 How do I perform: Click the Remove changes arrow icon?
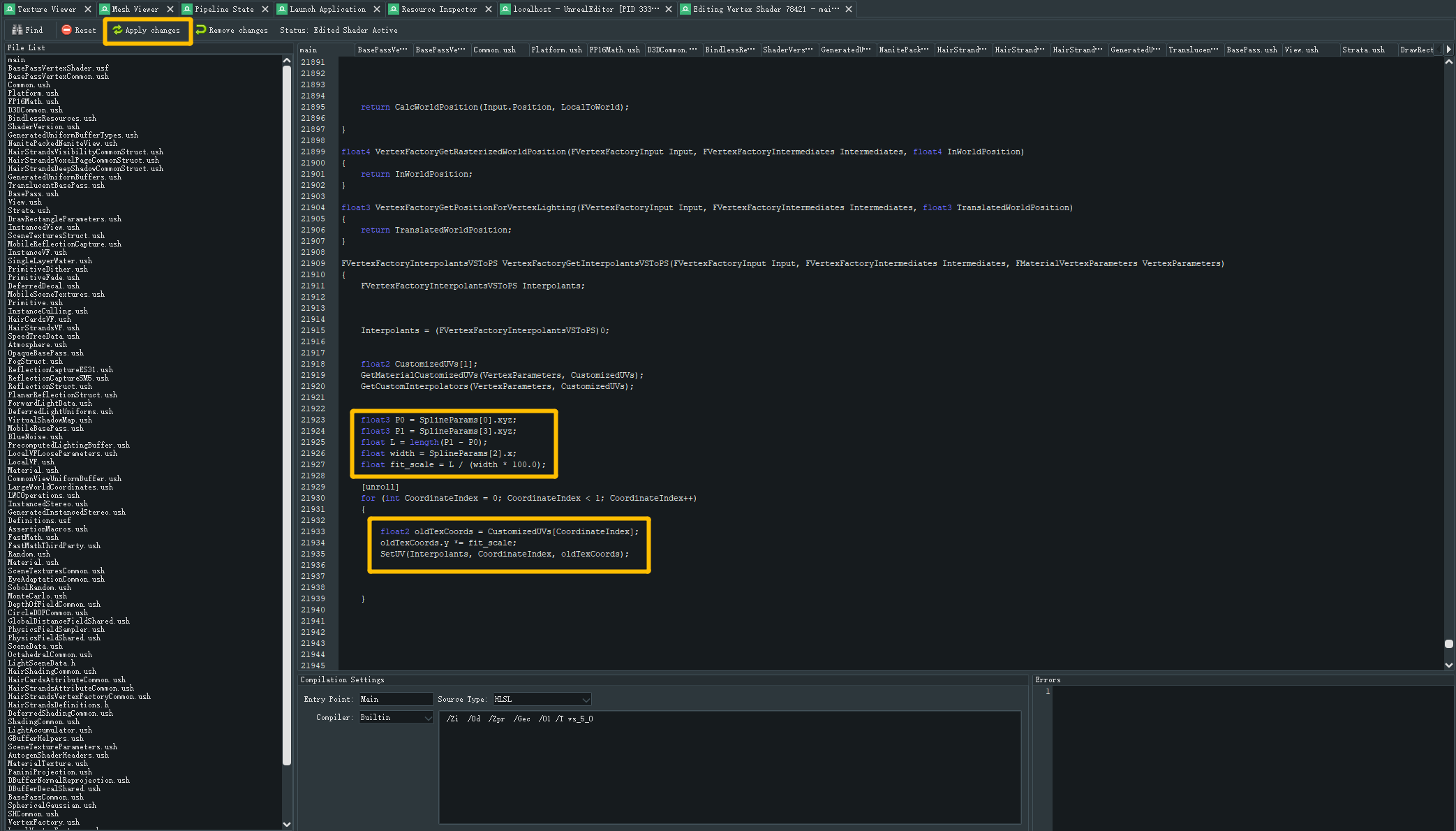click(x=201, y=30)
